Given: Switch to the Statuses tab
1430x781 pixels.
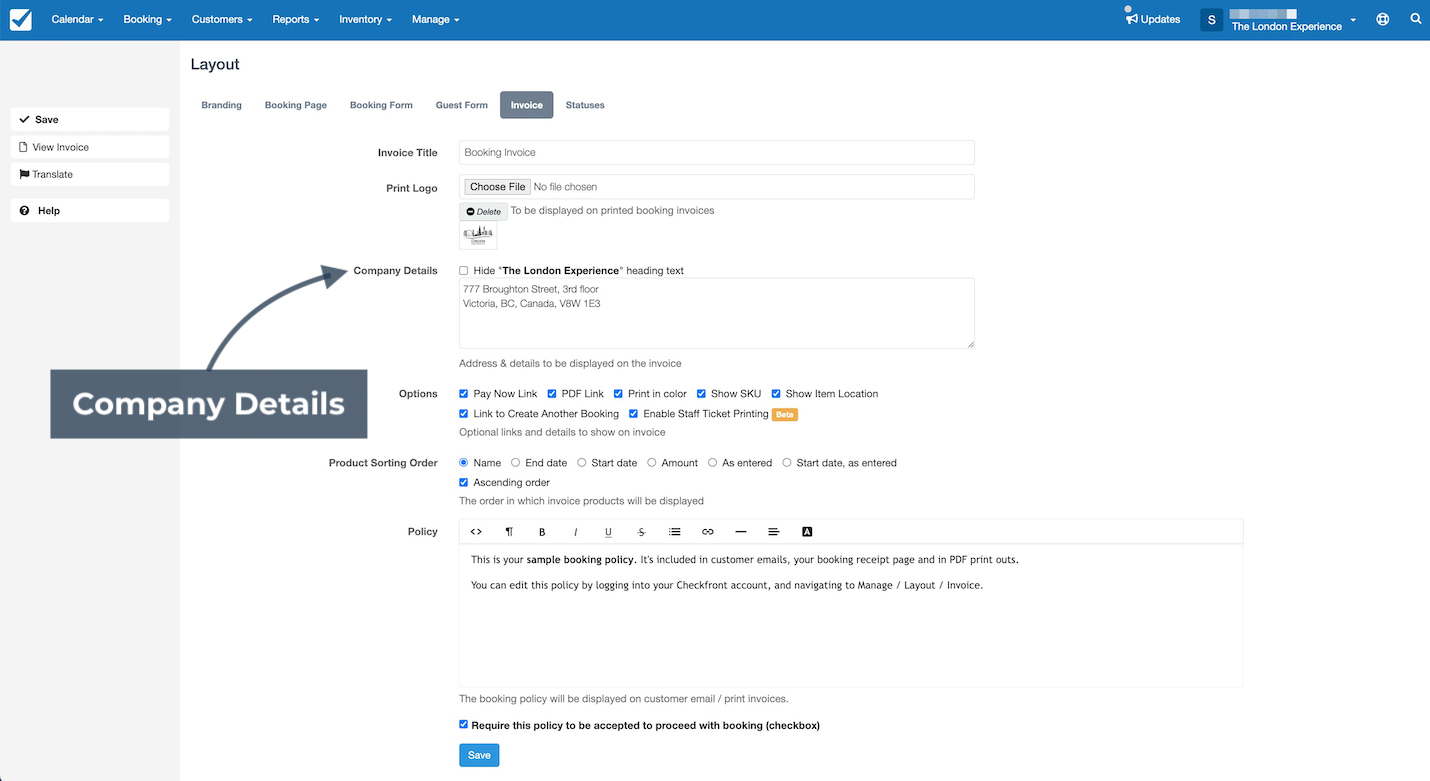Looking at the screenshot, I should click(585, 105).
